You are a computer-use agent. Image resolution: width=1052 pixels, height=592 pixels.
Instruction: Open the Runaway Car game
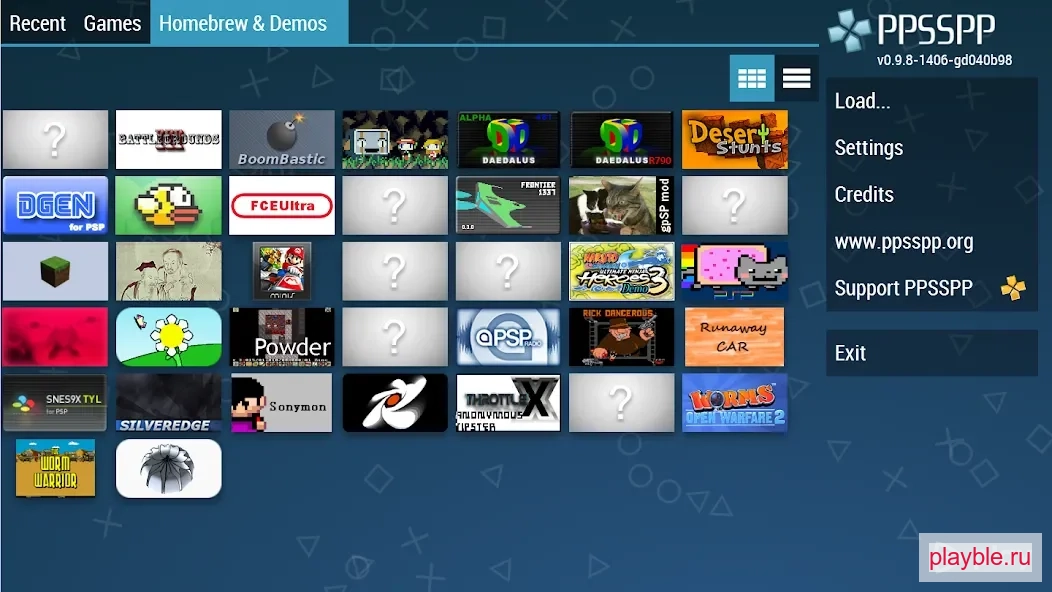(735, 337)
